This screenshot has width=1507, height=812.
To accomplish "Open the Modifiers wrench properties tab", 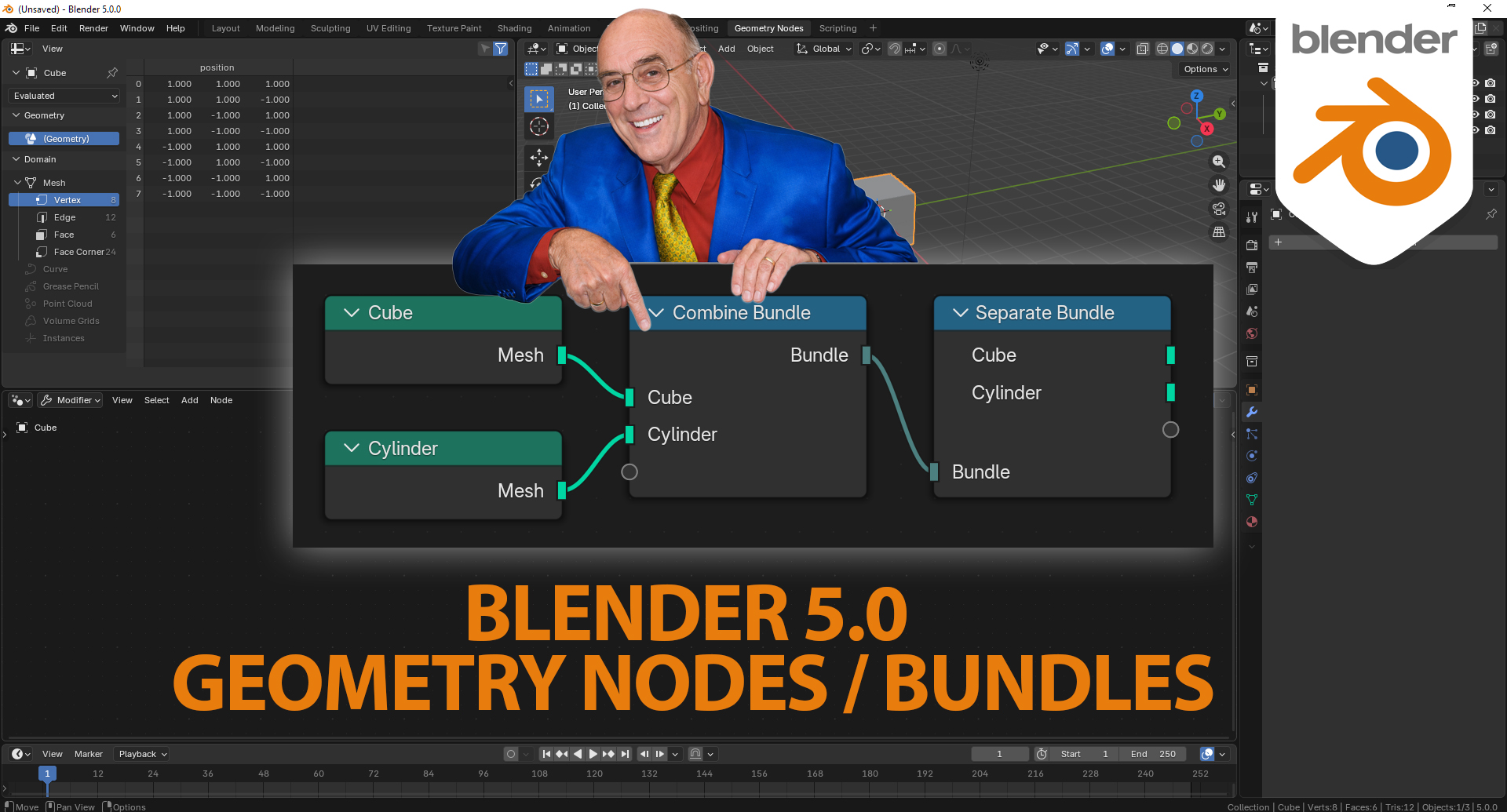I will coord(1252,412).
